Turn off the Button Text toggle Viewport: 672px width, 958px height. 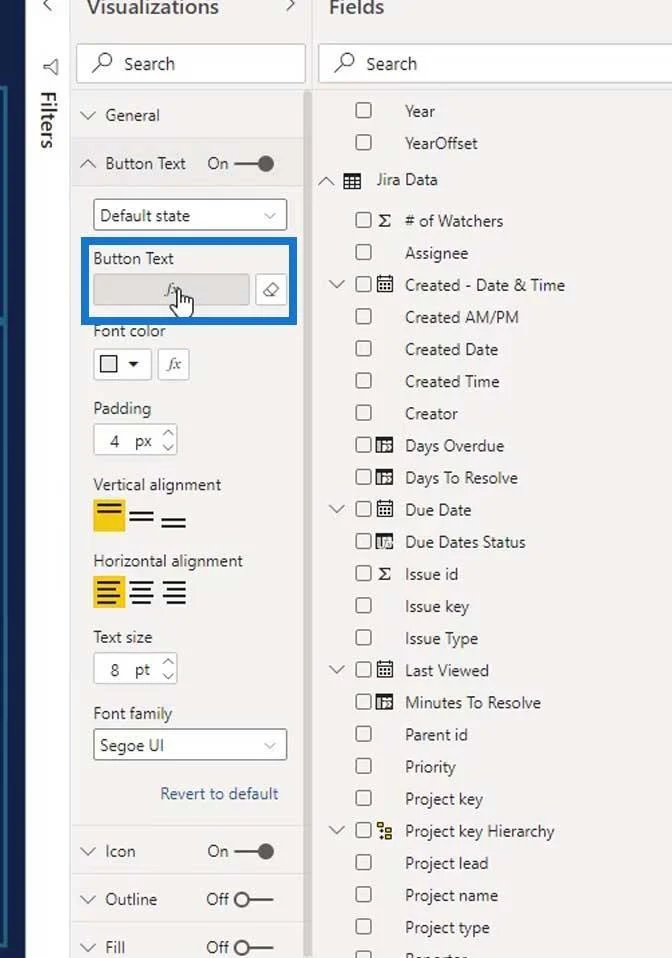(x=255, y=164)
